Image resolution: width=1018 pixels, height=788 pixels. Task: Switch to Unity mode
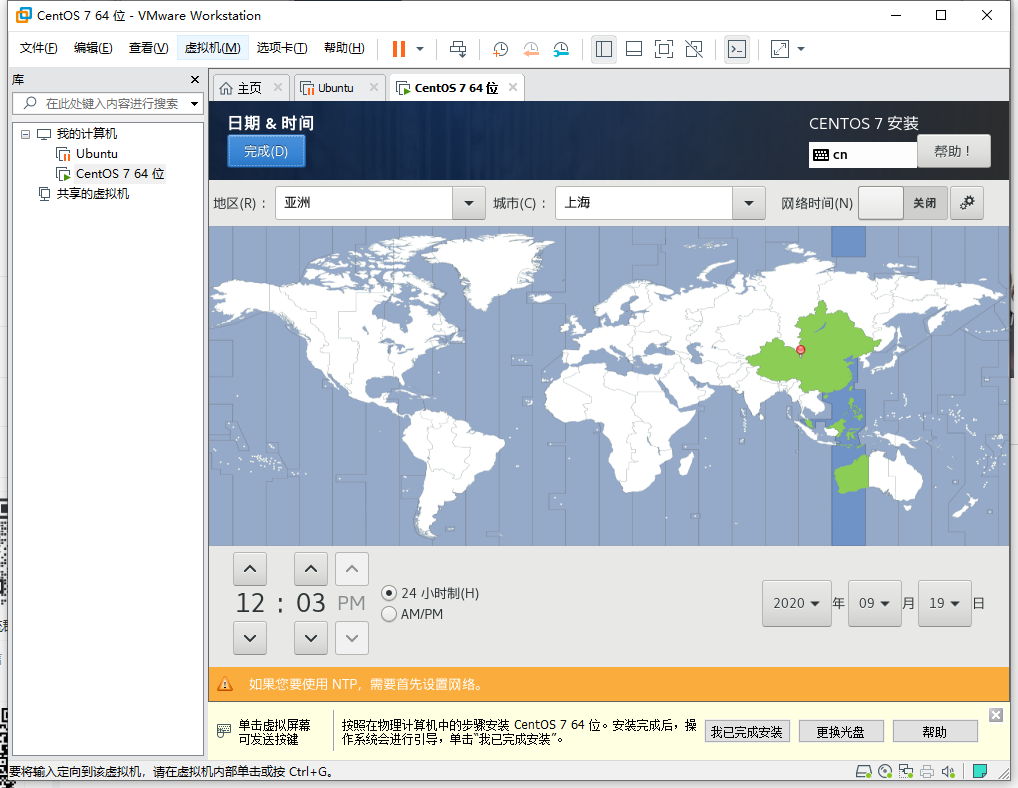(x=694, y=49)
